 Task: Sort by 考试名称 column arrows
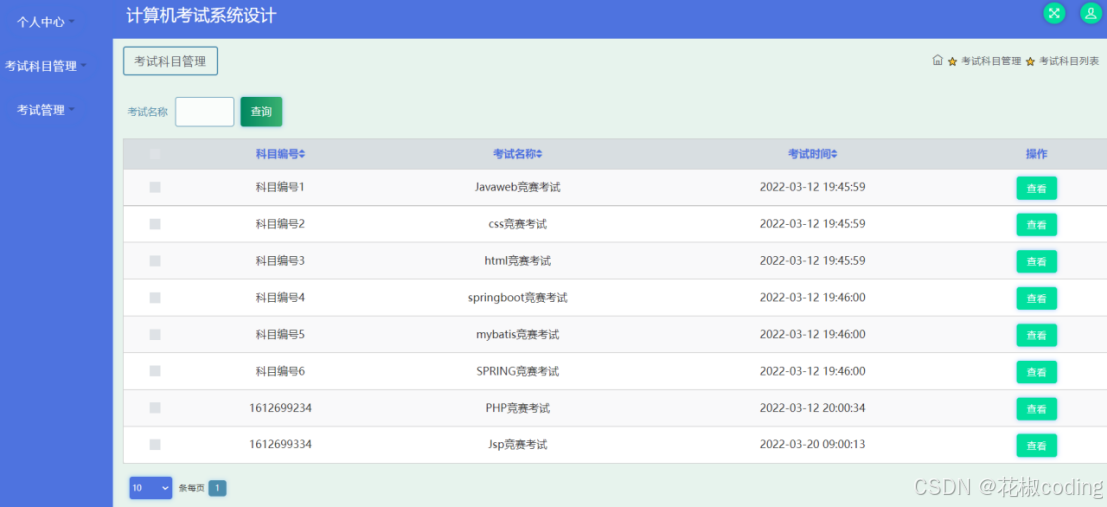(x=539, y=154)
